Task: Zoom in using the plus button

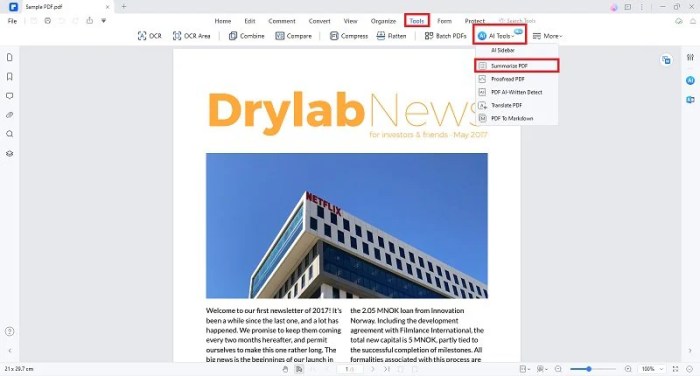Action: coord(628,369)
